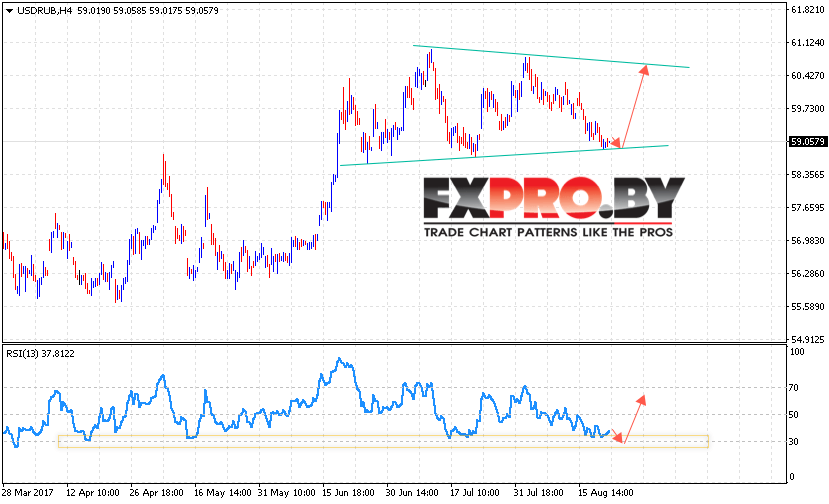Open the USDRUB,H4 chart dropdown arrow
Image resolution: width=829 pixels, height=504 pixels.
[9, 11]
